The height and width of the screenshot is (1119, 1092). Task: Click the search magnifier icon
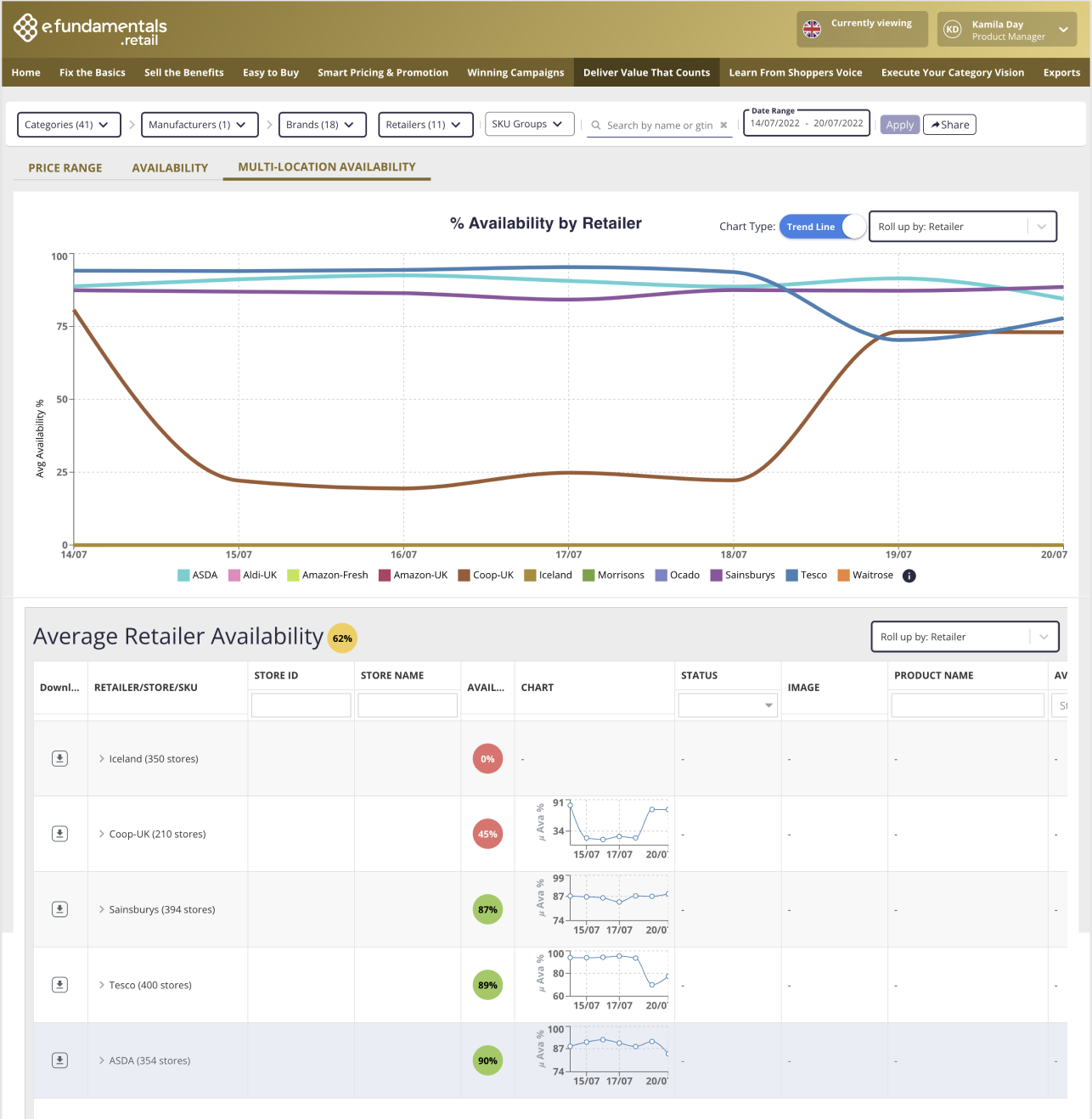tap(596, 125)
